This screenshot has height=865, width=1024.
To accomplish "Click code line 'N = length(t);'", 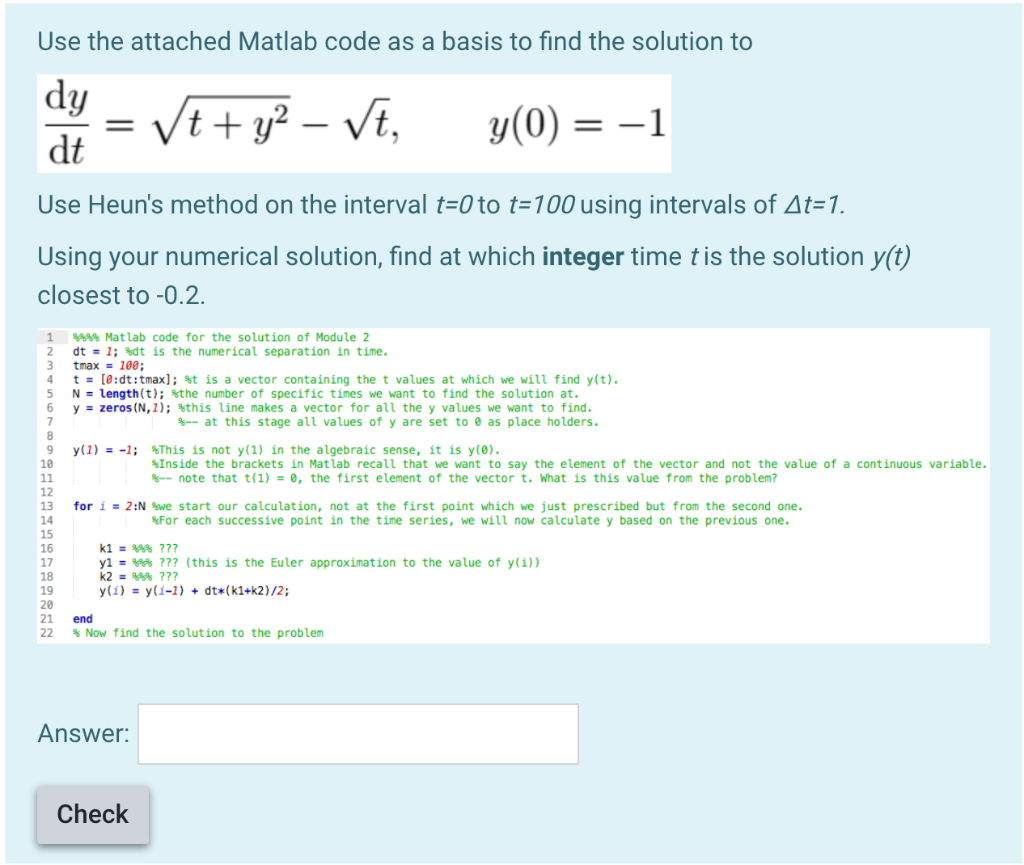I will click(x=119, y=394).
